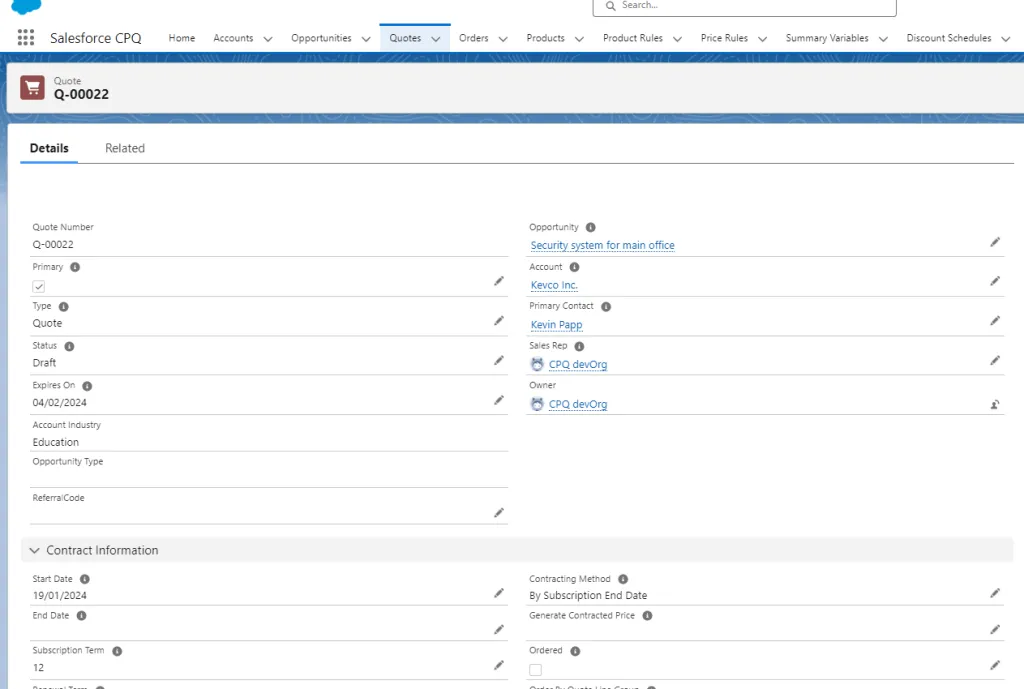
Task: Edit the ReferralCode pencil icon
Action: point(499,513)
